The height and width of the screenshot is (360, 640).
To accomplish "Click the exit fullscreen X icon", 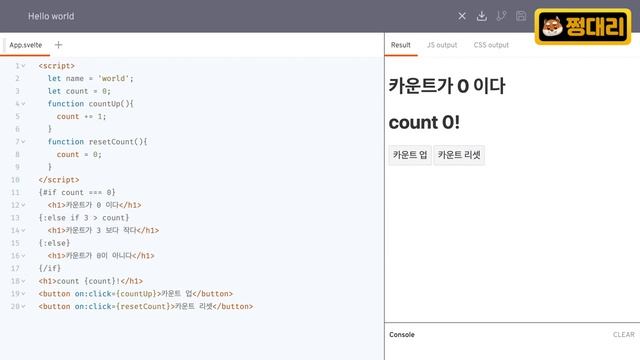I will pos(462,16).
